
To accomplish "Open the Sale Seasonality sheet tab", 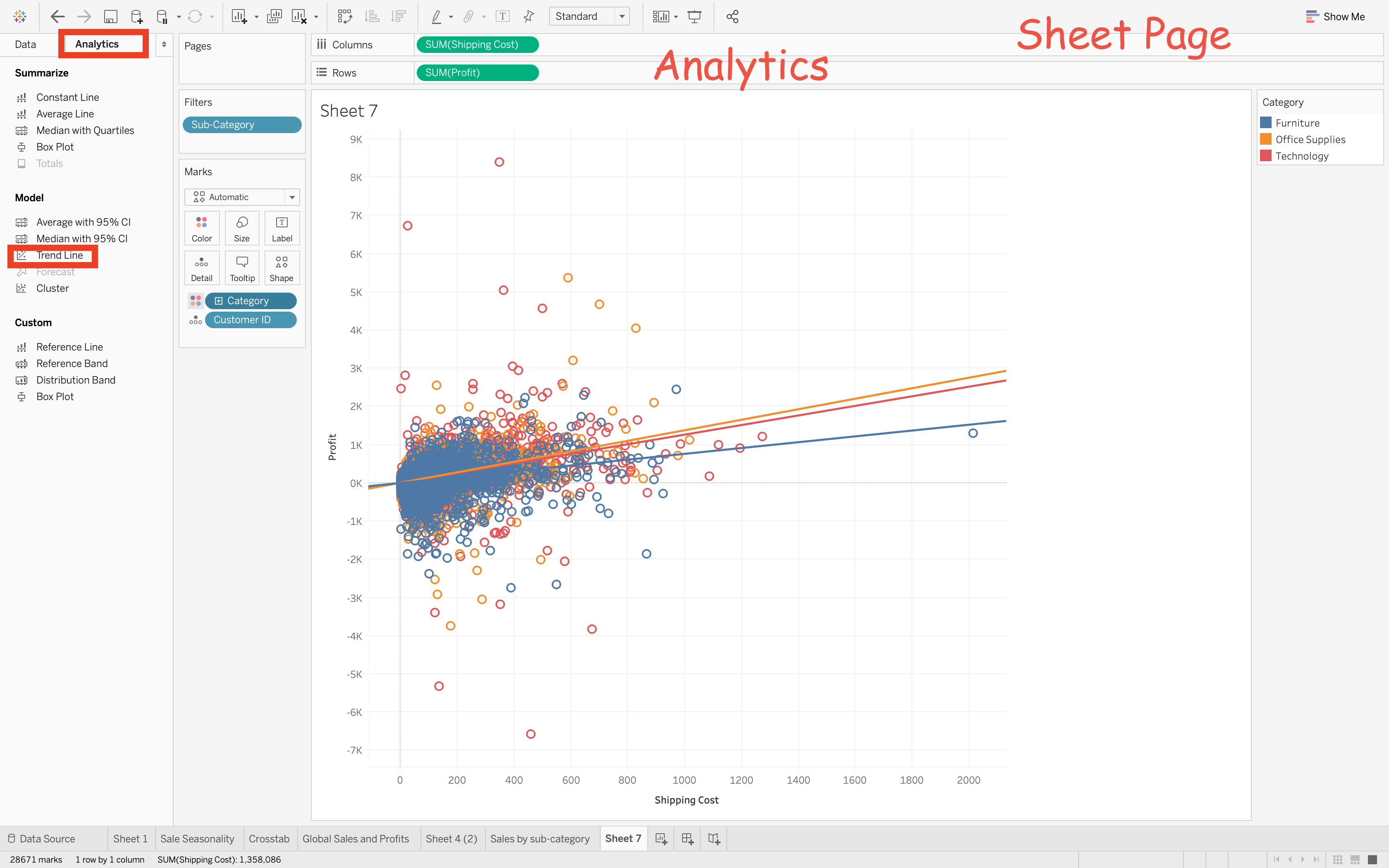I will coord(197,839).
